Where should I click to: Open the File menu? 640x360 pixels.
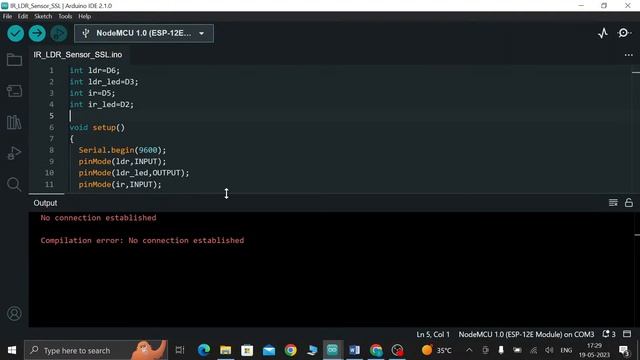[x=7, y=16]
